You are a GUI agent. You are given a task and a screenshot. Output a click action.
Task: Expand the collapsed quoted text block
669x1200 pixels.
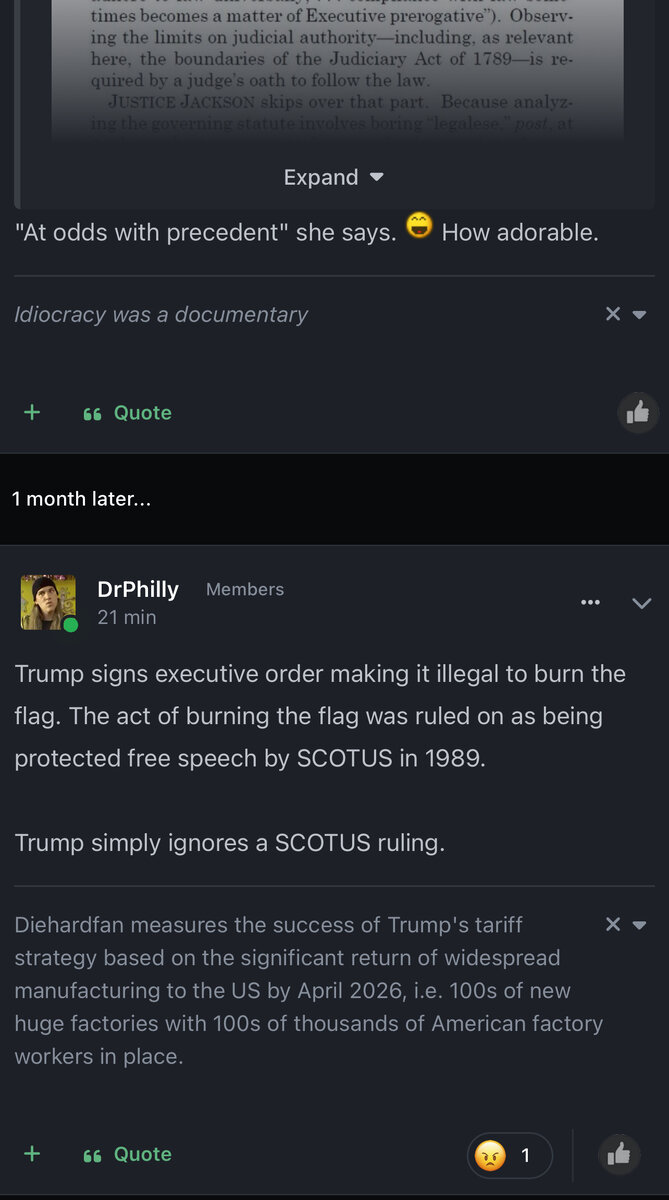[x=333, y=178]
